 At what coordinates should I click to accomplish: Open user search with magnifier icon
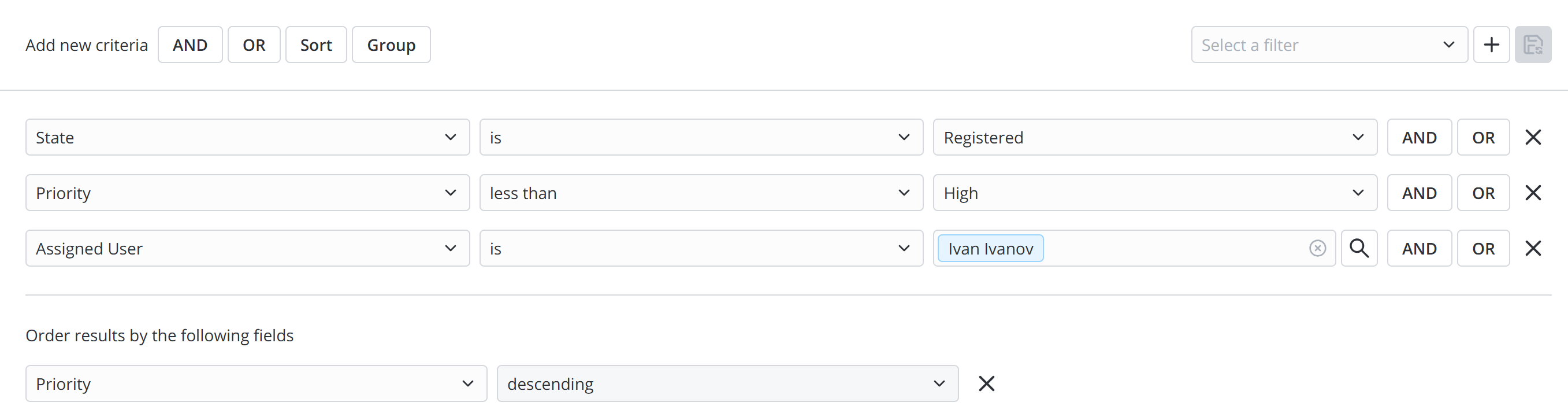click(x=1359, y=248)
